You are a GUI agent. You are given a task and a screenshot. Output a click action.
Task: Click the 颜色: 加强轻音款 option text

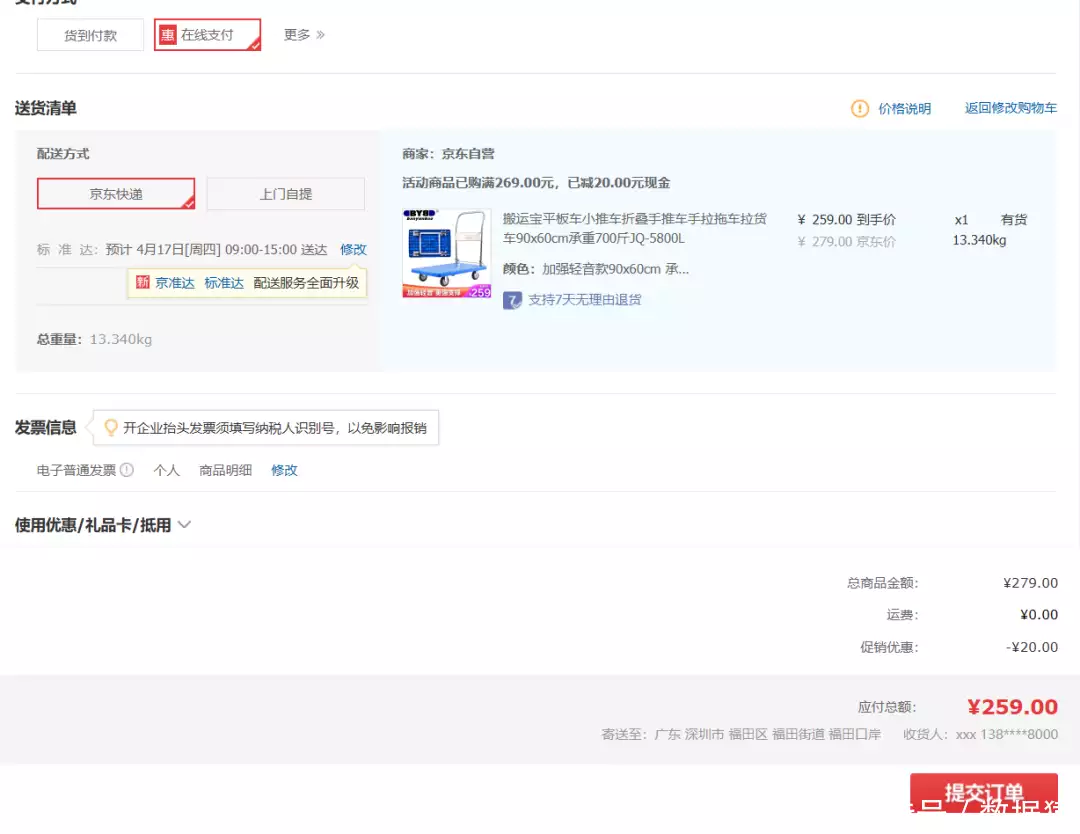(596, 269)
